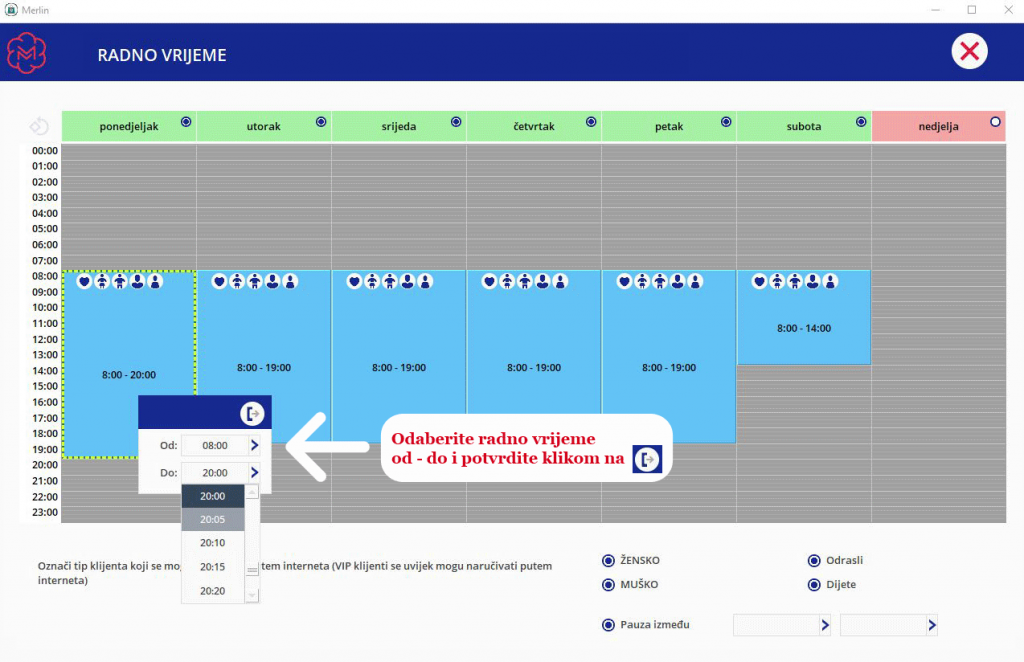Image resolution: width=1024 pixels, height=662 pixels.
Task: Click the Merlin flower logo in the header
Action: [x=26, y=53]
